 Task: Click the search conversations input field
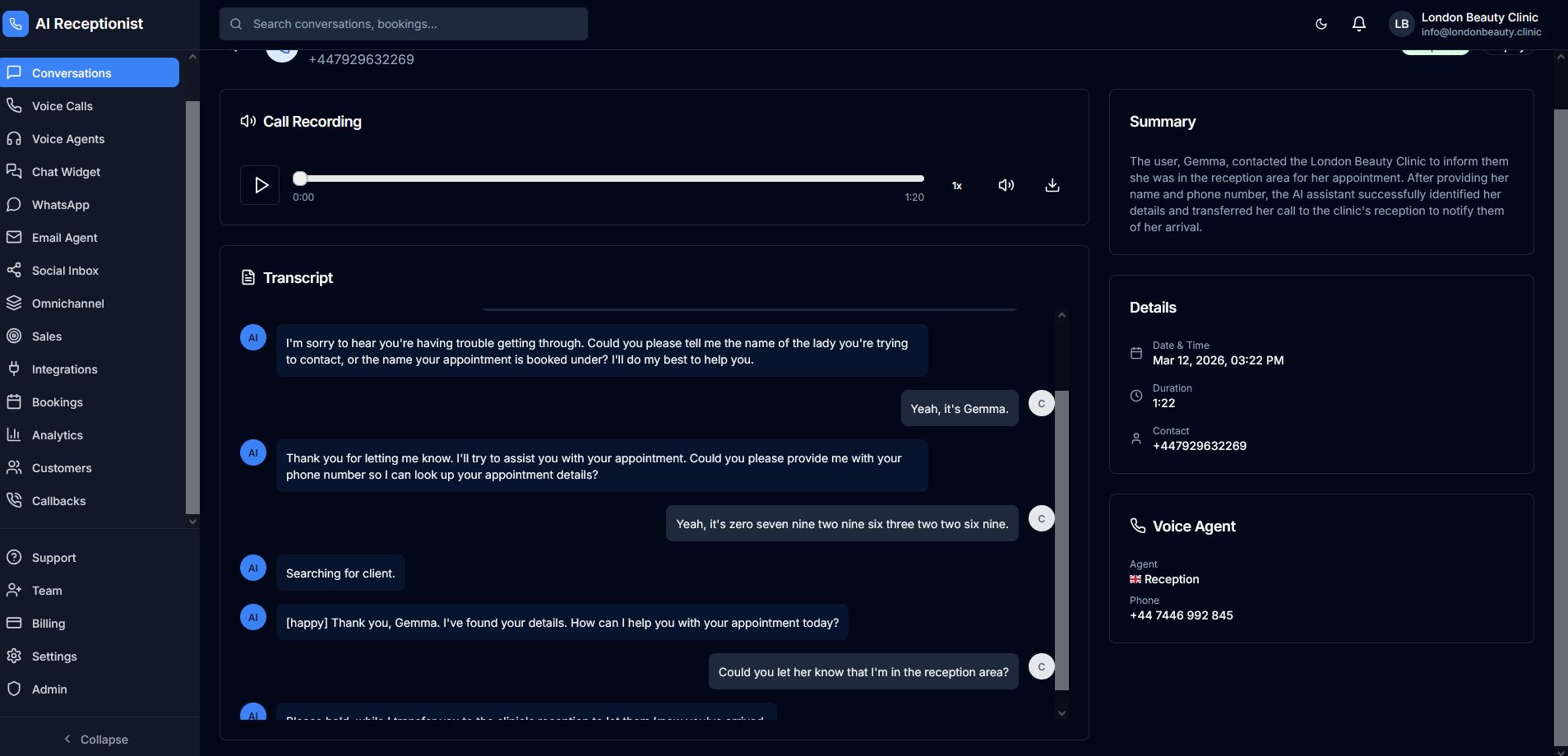tap(403, 24)
